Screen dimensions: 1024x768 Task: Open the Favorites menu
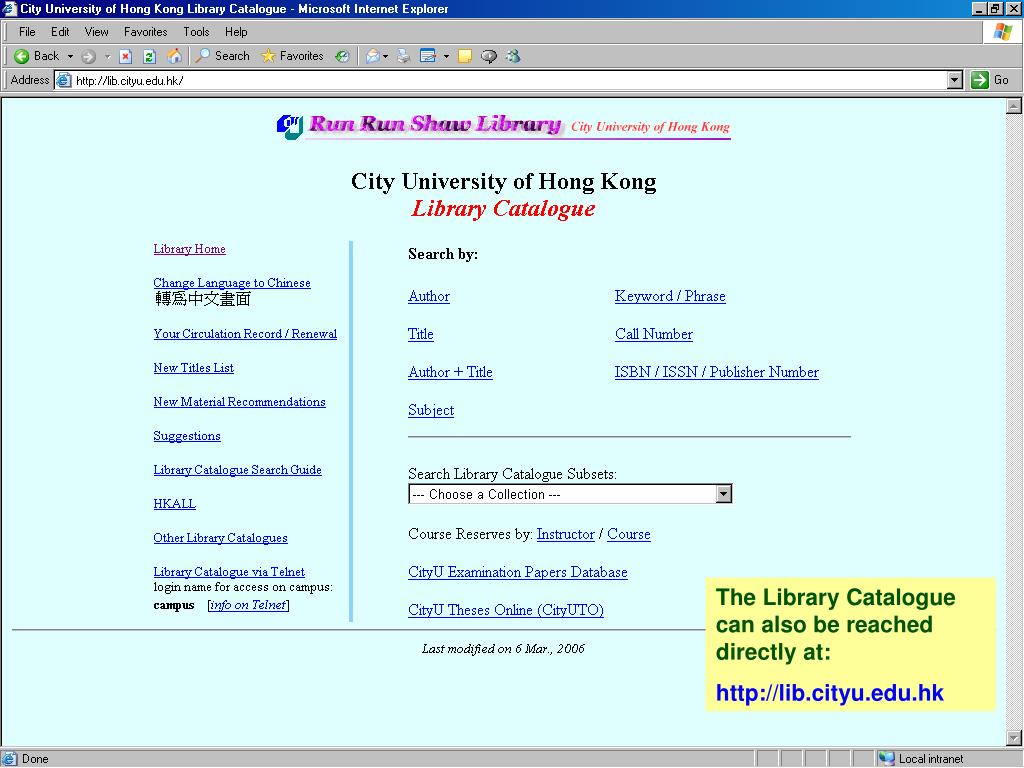145,31
